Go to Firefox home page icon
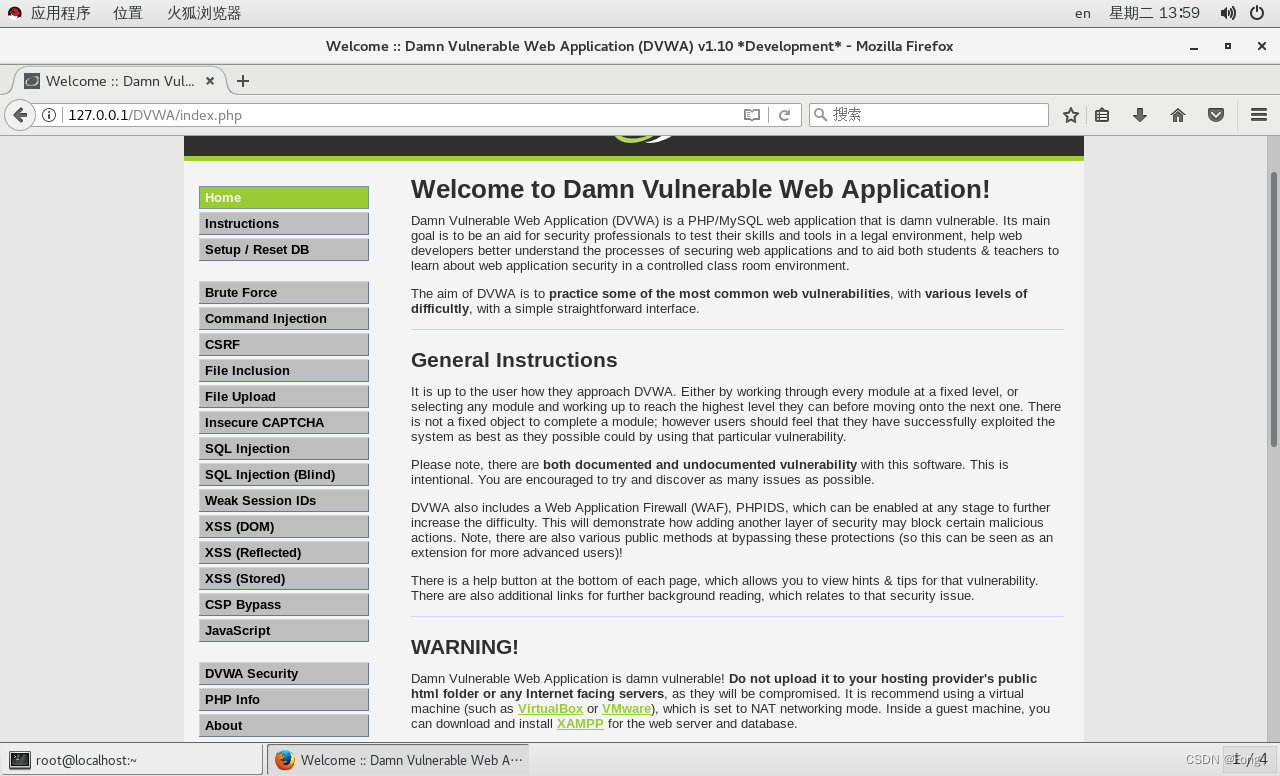Image resolution: width=1280 pixels, height=776 pixels. [1178, 115]
